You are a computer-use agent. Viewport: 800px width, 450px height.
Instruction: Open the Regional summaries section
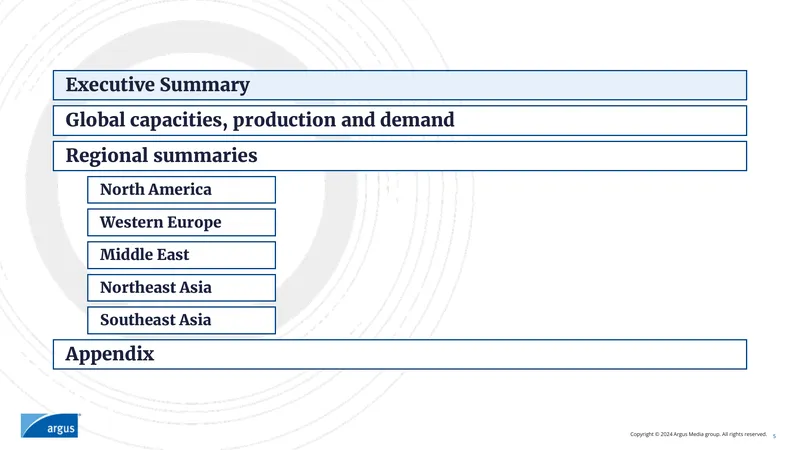399,156
